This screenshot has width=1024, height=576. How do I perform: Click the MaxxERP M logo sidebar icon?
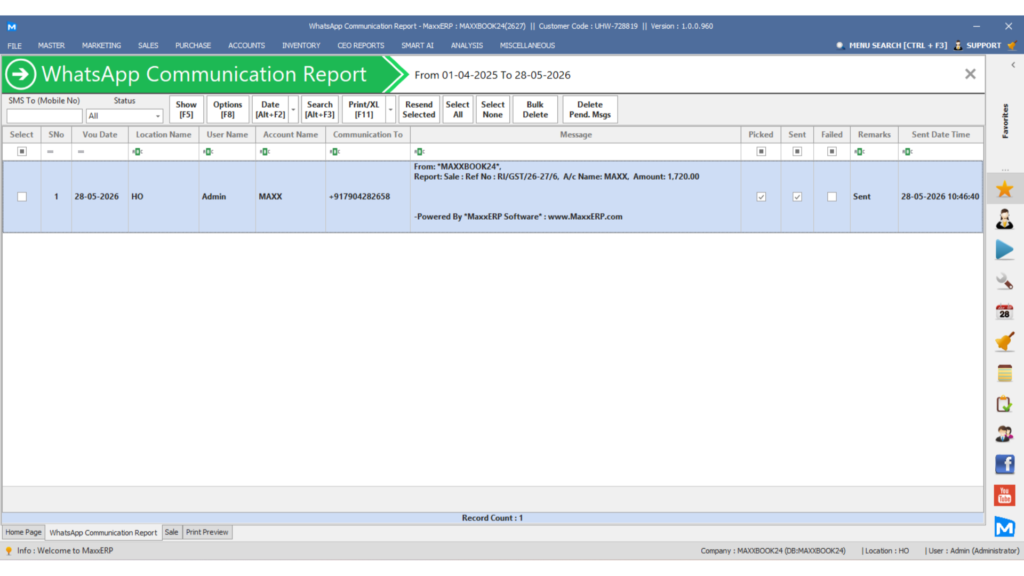click(1004, 526)
